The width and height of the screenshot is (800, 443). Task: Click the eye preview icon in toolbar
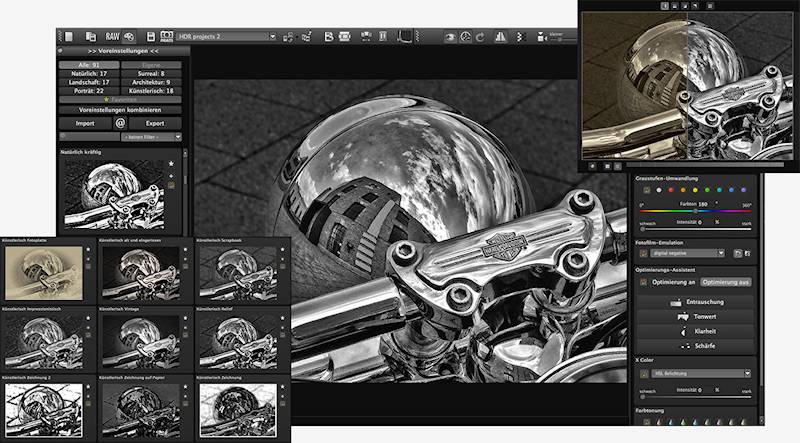tap(451, 37)
